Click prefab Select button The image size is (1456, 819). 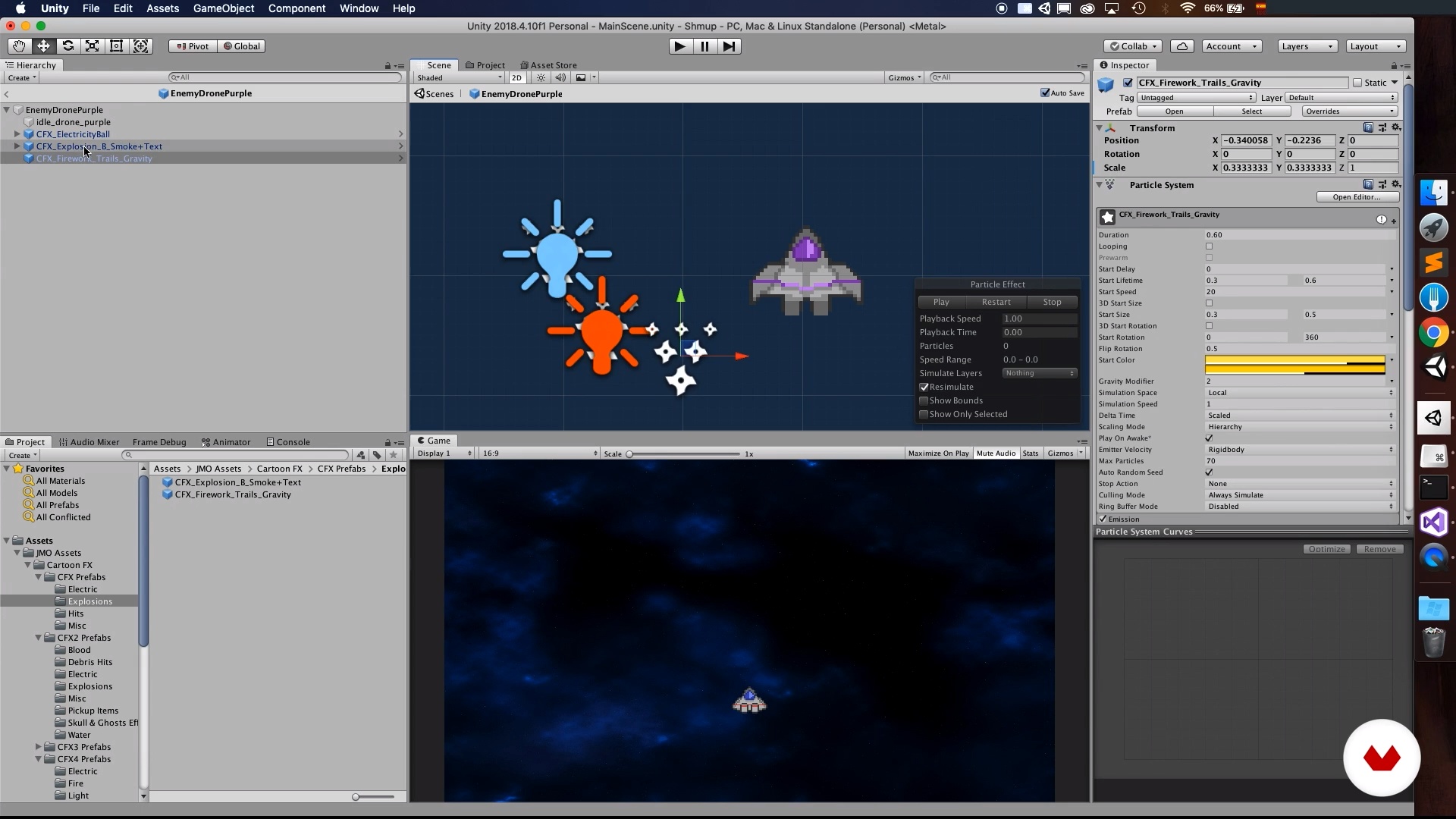pyautogui.click(x=1252, y=111)
